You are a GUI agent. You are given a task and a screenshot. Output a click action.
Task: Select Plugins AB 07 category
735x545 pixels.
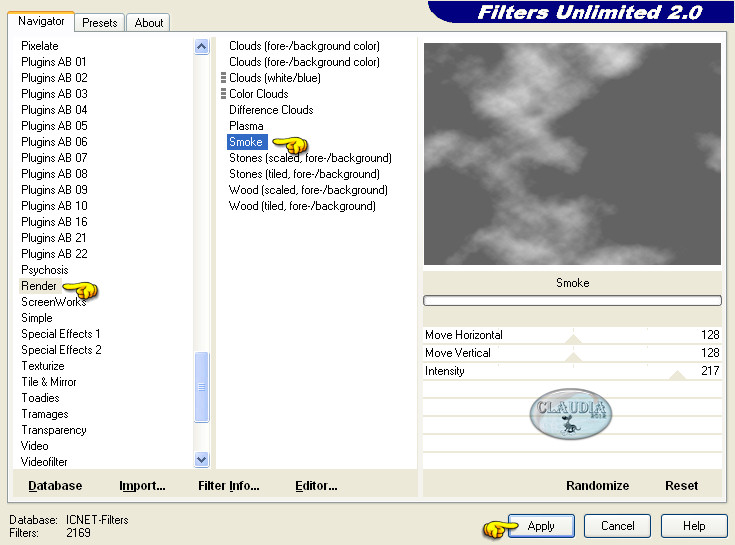coord(54,157)
